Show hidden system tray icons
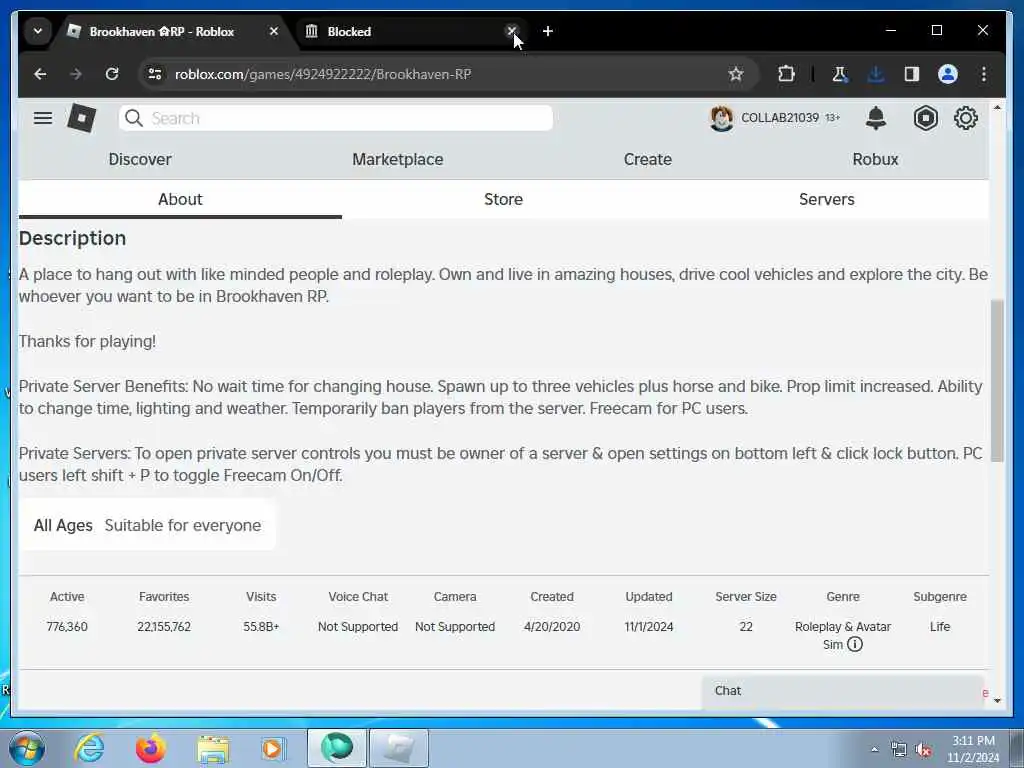Image resolution: width=1024 pixels, height=768 pixels. coord(874,750)
